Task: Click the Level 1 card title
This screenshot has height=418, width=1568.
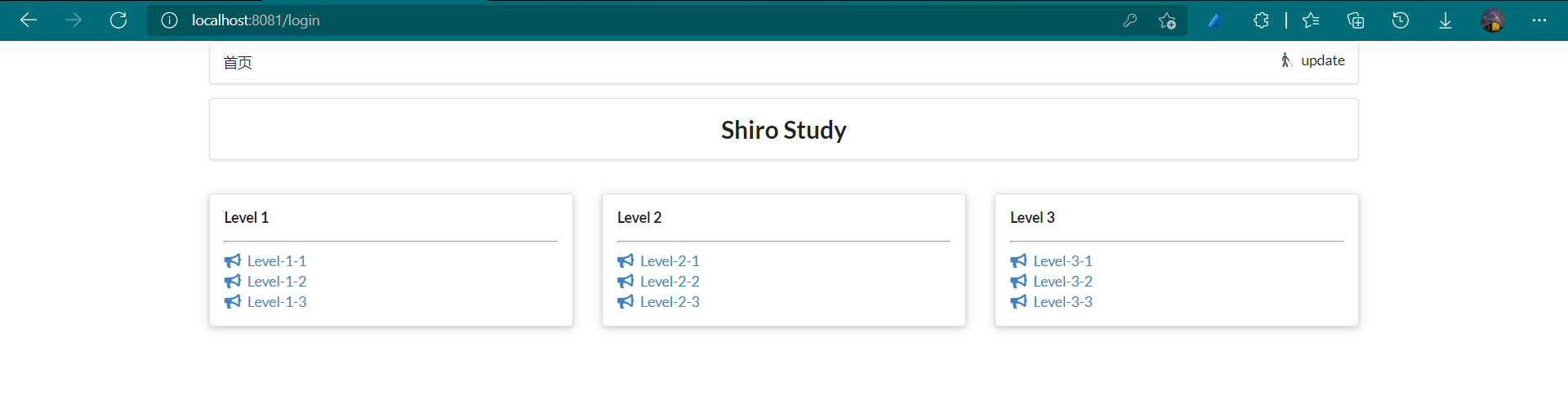Action: click(247, 218)
